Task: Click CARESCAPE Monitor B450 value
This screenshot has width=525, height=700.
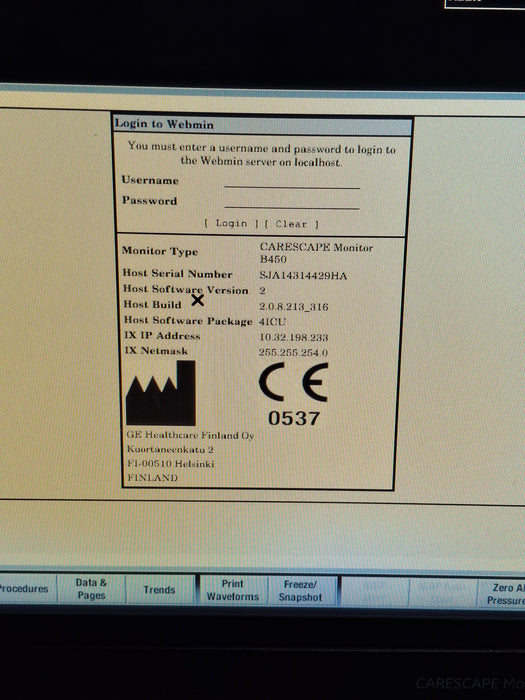Action: [x=316, y=253]
